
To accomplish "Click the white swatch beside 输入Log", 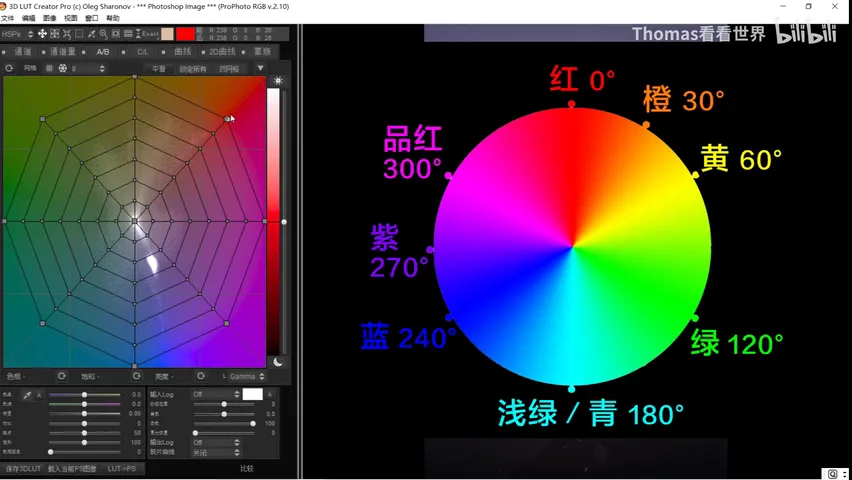I will click(253, 394).
